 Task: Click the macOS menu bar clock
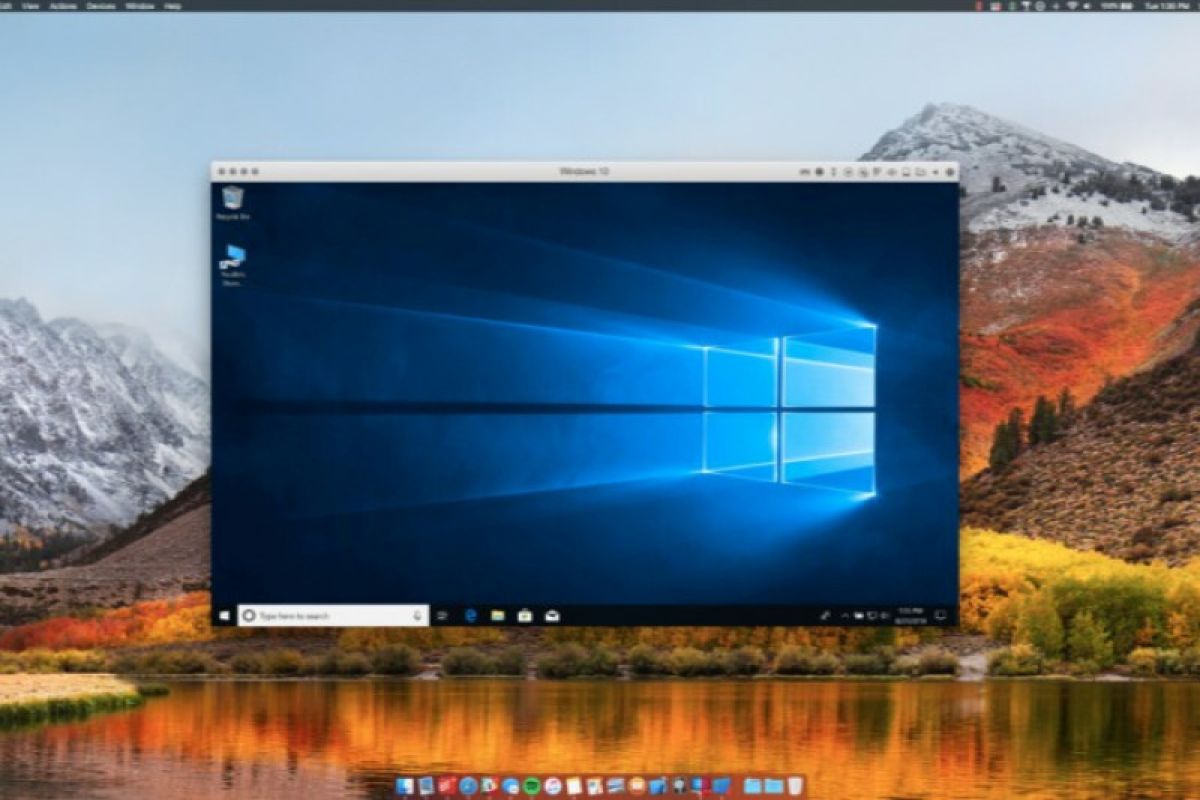1164,6
